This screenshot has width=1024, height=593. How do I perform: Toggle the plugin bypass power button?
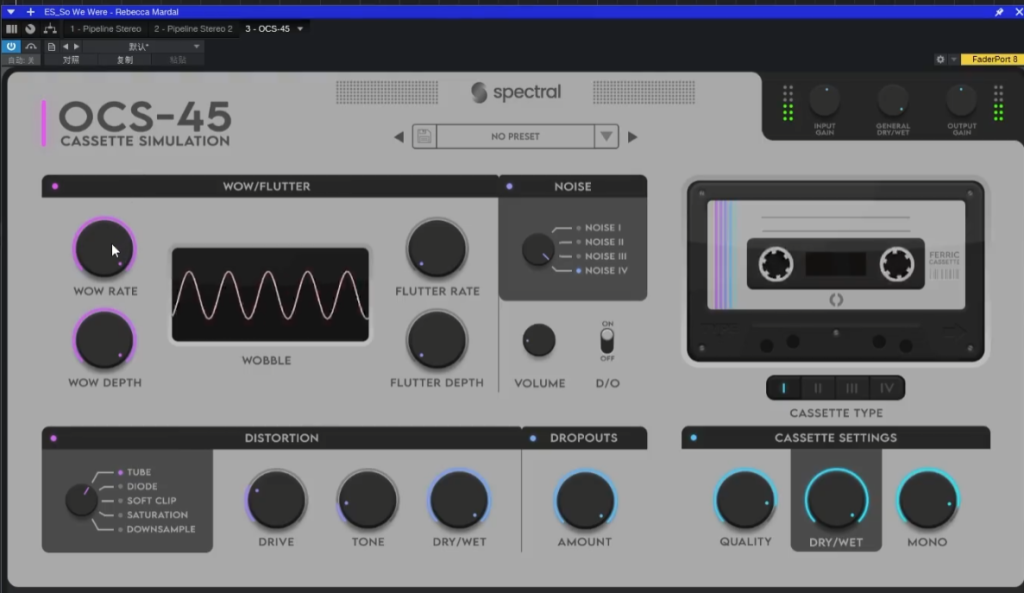click(11, 46)
